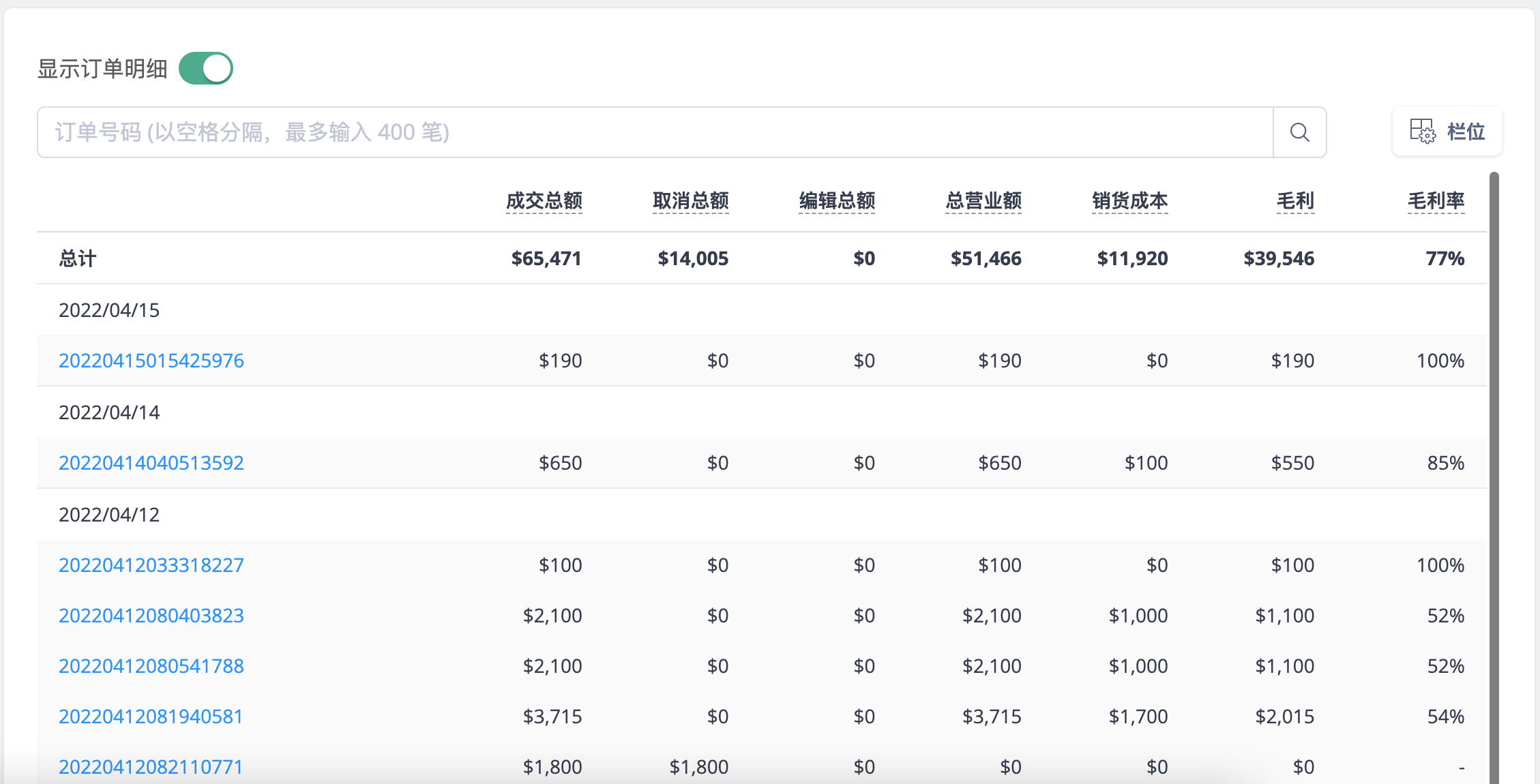Click the 2022/04/15 date group row

point(762,310)
